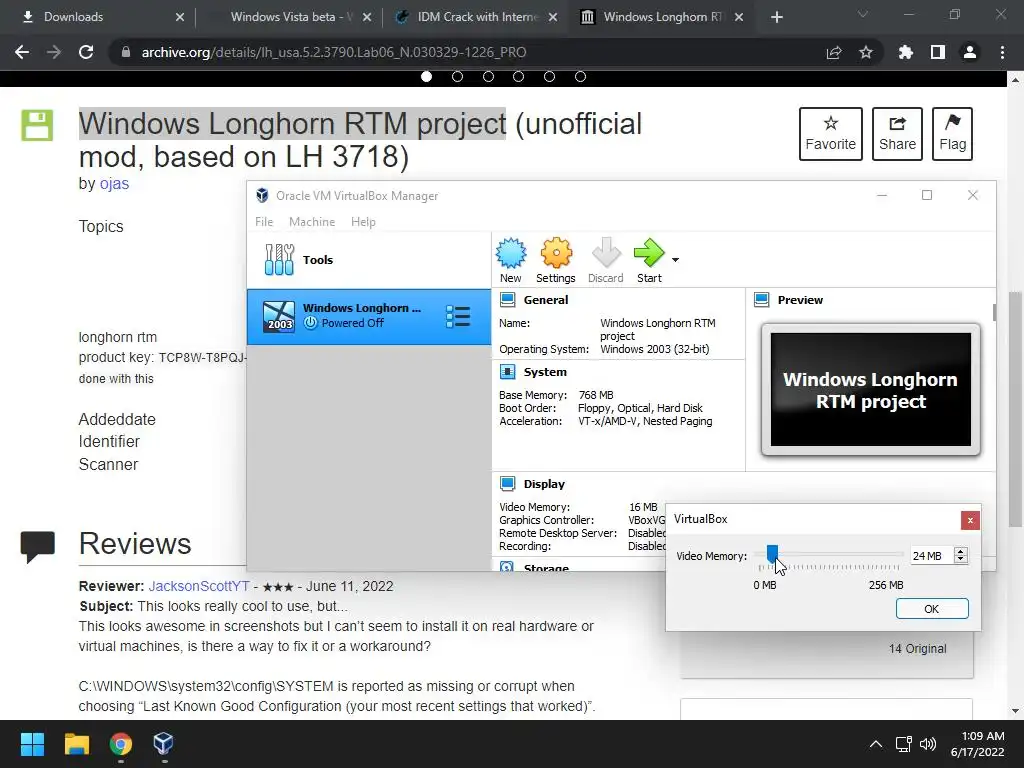
Task: Click the Video Memory slider handle
Action: (772, 554)
